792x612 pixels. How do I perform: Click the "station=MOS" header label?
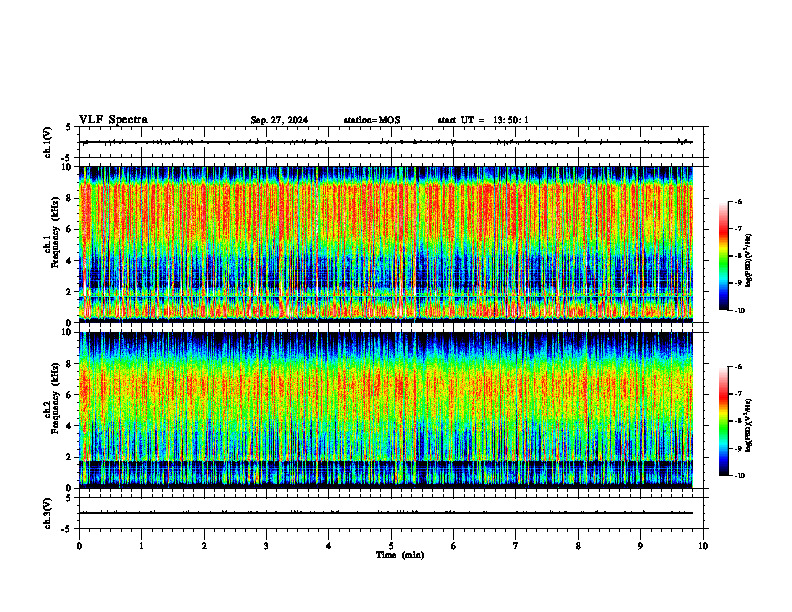tap(372, 120)
